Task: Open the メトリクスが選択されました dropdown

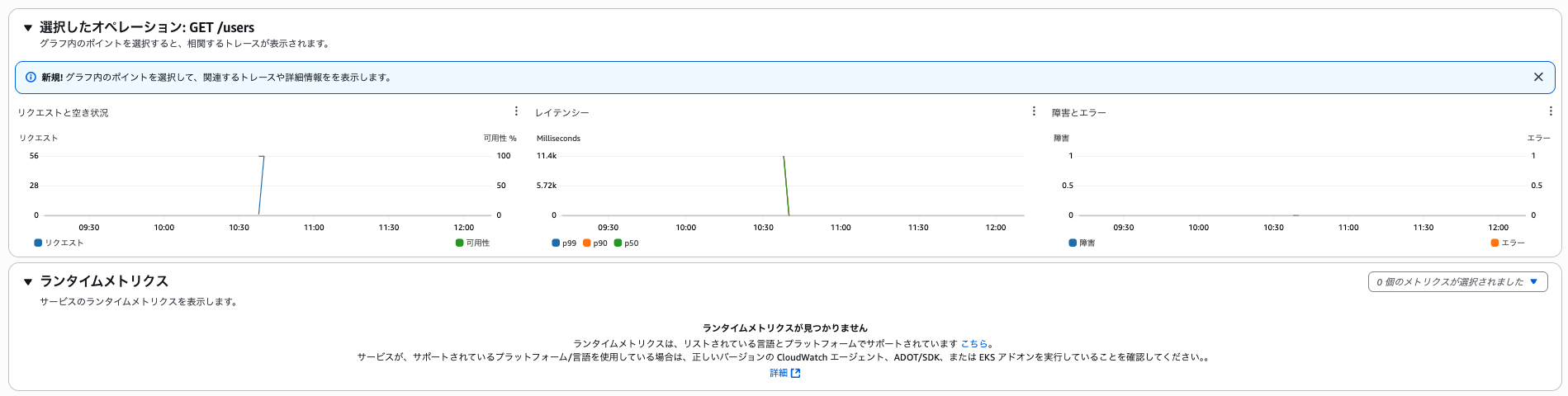Action: point(1457,282)
